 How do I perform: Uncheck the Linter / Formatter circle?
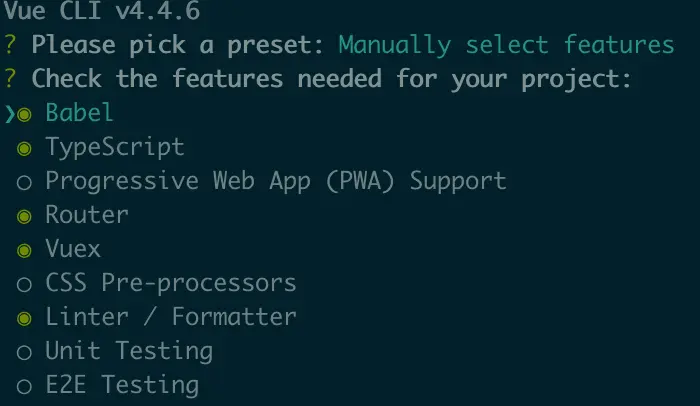click(x=25, y=318)
